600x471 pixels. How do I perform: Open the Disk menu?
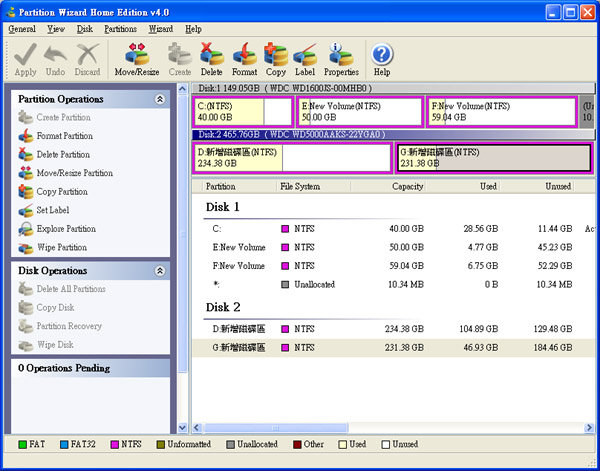85,29
